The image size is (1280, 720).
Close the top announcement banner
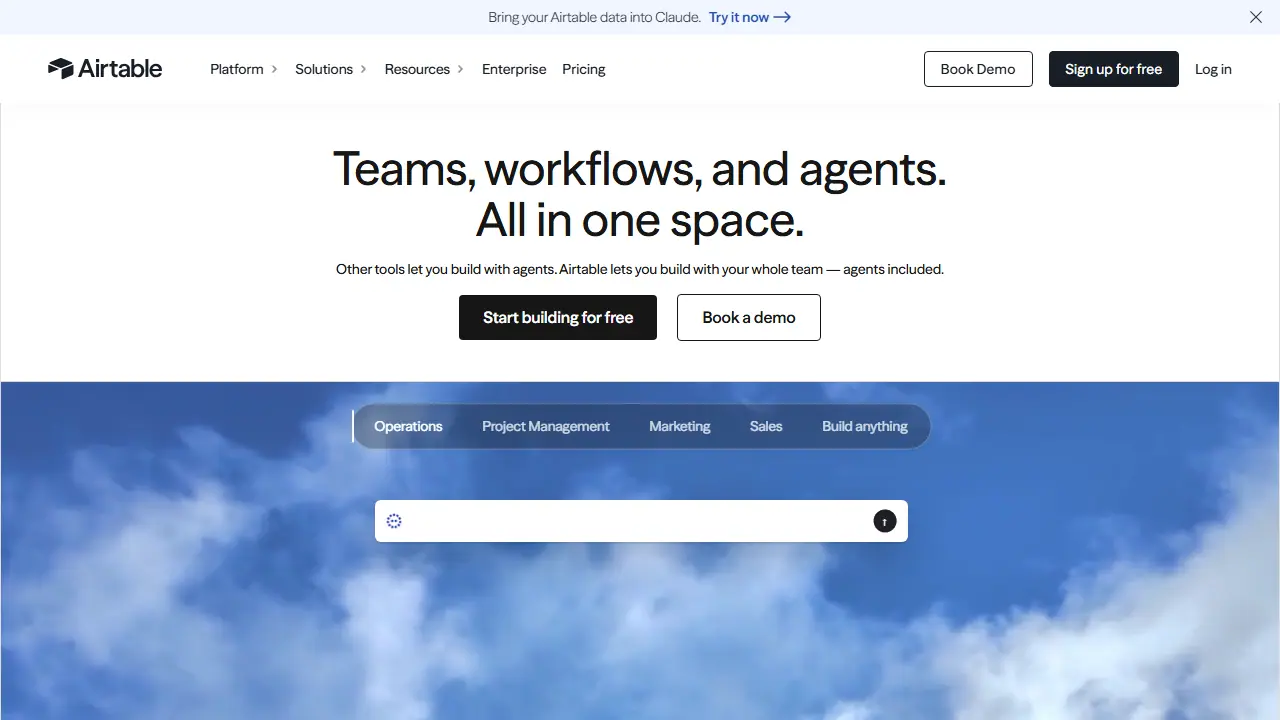pos(1256,17)
